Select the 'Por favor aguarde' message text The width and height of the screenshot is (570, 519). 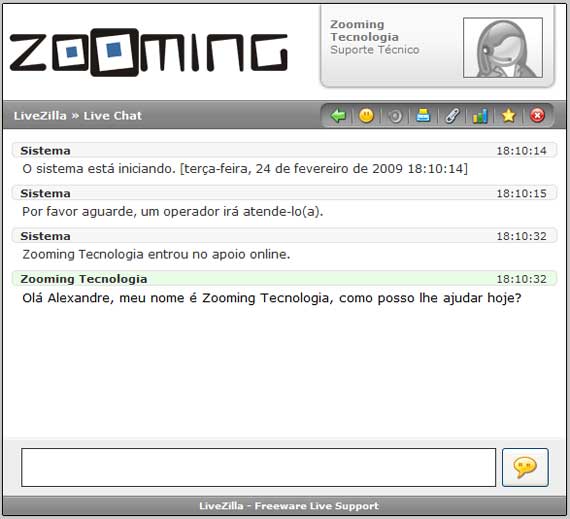pyautogui.click(x=173, y=212)
